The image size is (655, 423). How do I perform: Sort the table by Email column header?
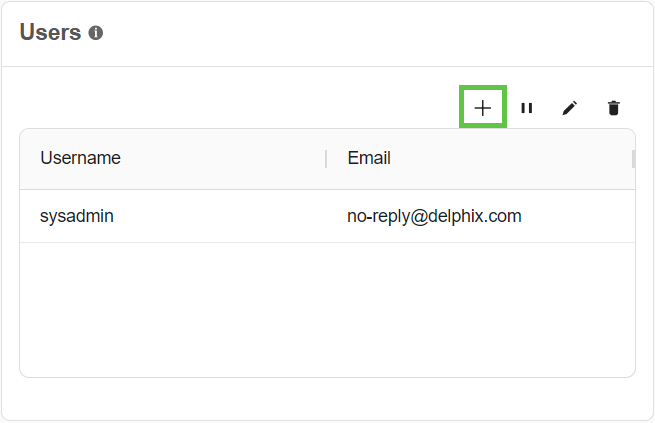pyautogui.click(x=369, y=158)
